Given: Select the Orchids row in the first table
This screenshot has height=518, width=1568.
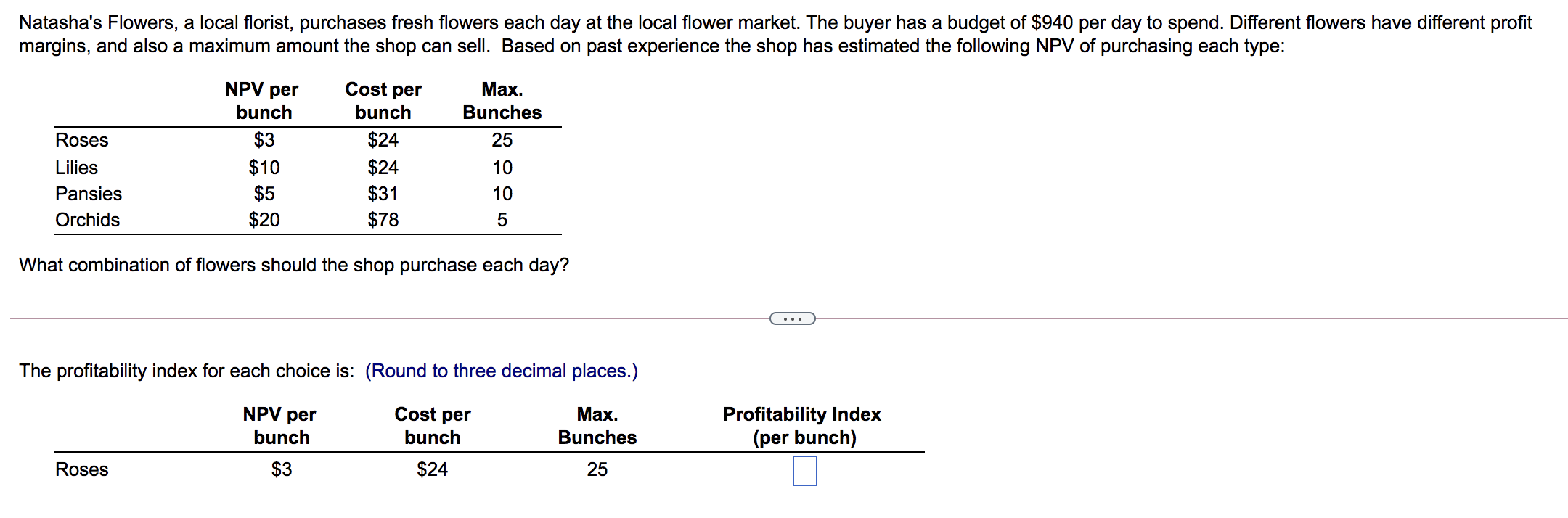Looking at the screenshot, I should pyautogui.click(x=87, y=220).
